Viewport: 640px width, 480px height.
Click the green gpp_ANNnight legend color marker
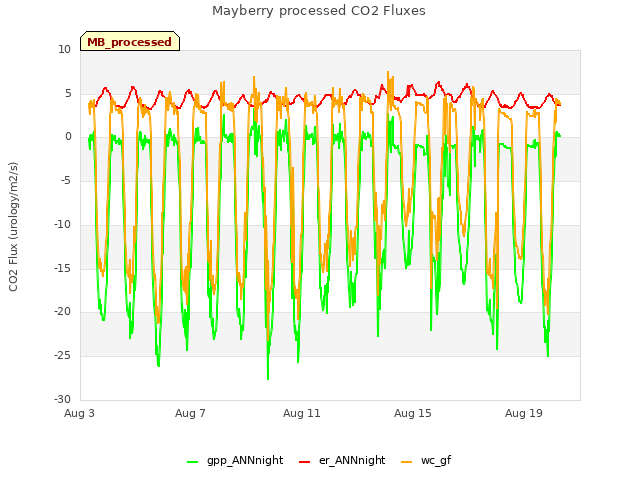pos(192,462)
